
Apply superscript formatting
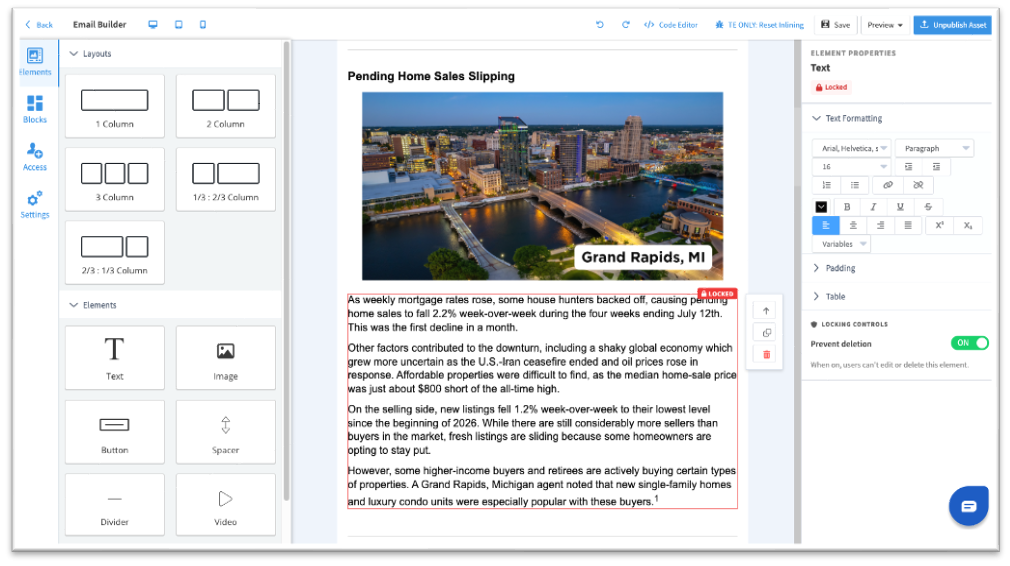[x=939, y=225]
